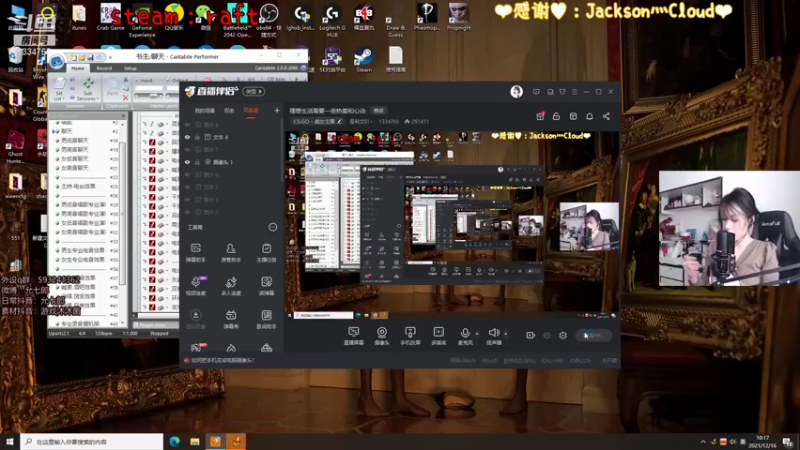Image resolution: width=800 pixels, height=450 pixels.
Task: Click the lock icon above the preview
Action: tap(556, 116)
